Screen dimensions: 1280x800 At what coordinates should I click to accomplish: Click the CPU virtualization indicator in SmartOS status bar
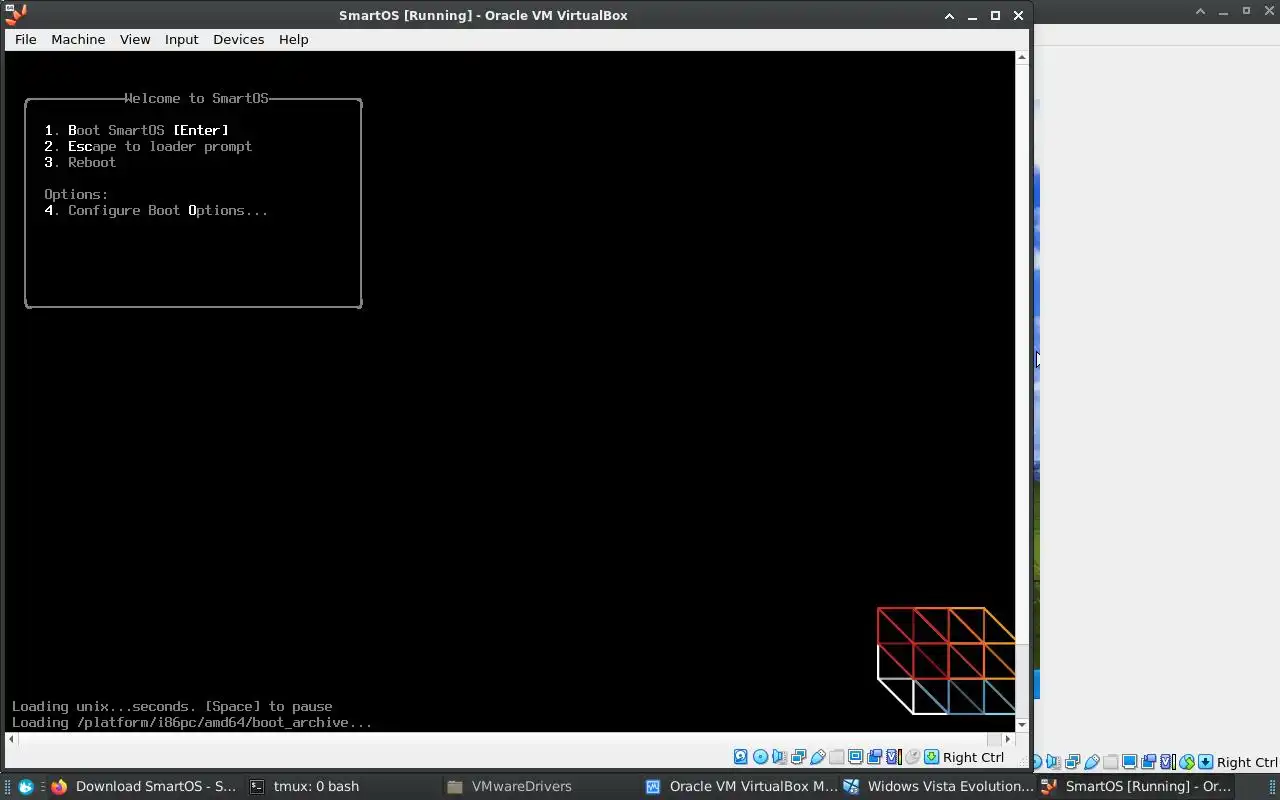(x=893, y=757)
